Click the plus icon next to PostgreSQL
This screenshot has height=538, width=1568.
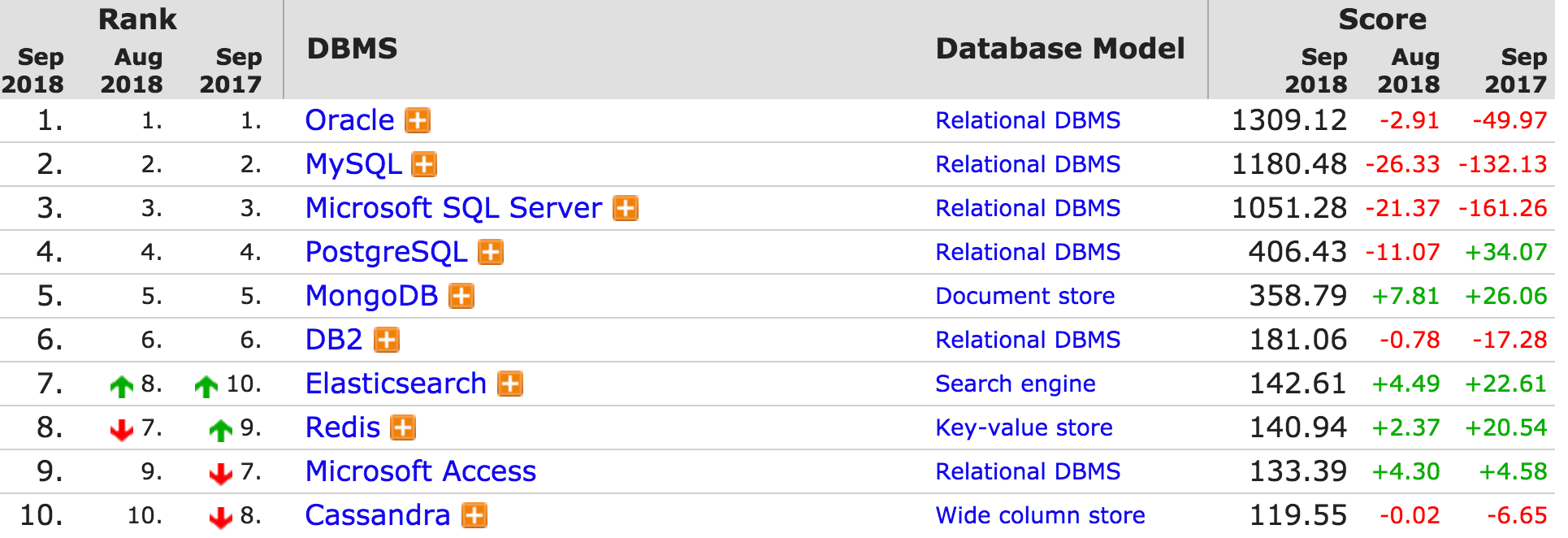(491, 252)
